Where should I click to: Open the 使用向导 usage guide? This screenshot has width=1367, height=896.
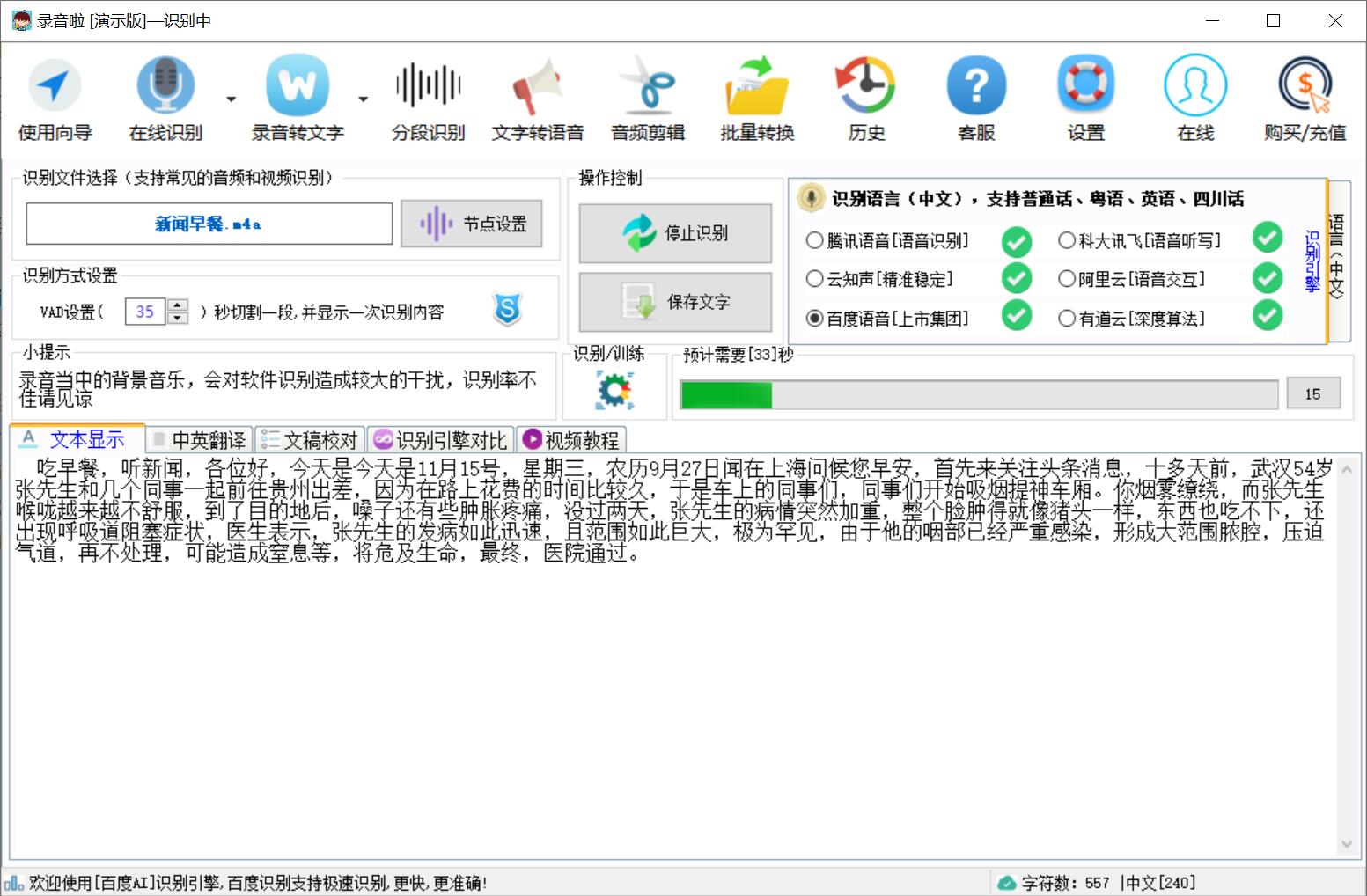(x=55, y=99)
